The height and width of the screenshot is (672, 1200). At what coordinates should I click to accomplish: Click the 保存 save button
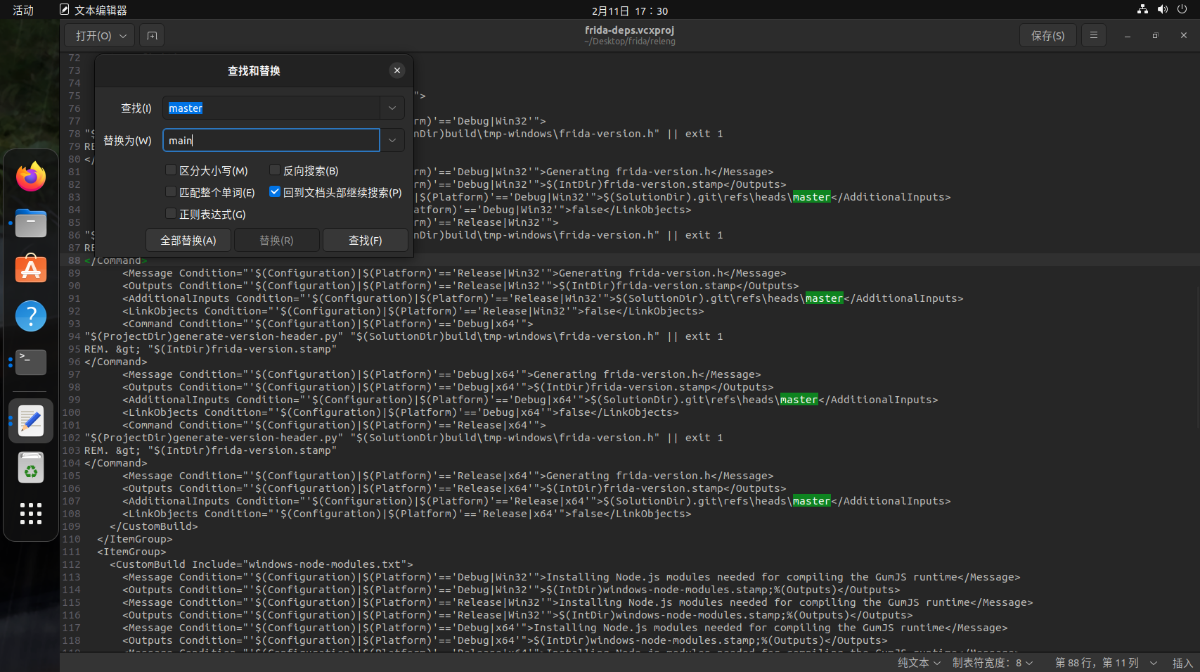pyautogui.click(x=1048, y=36)
